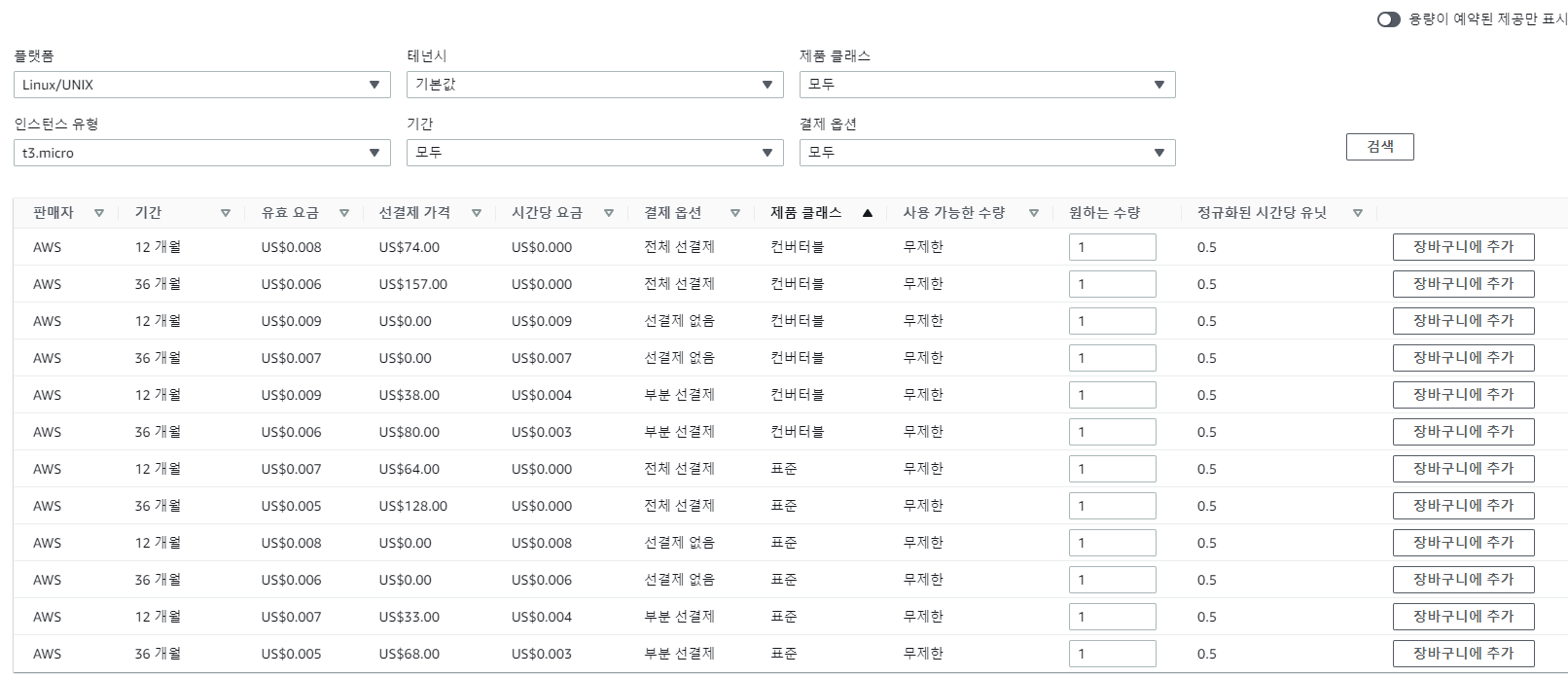The width and height of the screenshot is (1568, 678).
Task: Open 인스턴스 유형 dropdown showing t3.micro
Action: (202, 153)
